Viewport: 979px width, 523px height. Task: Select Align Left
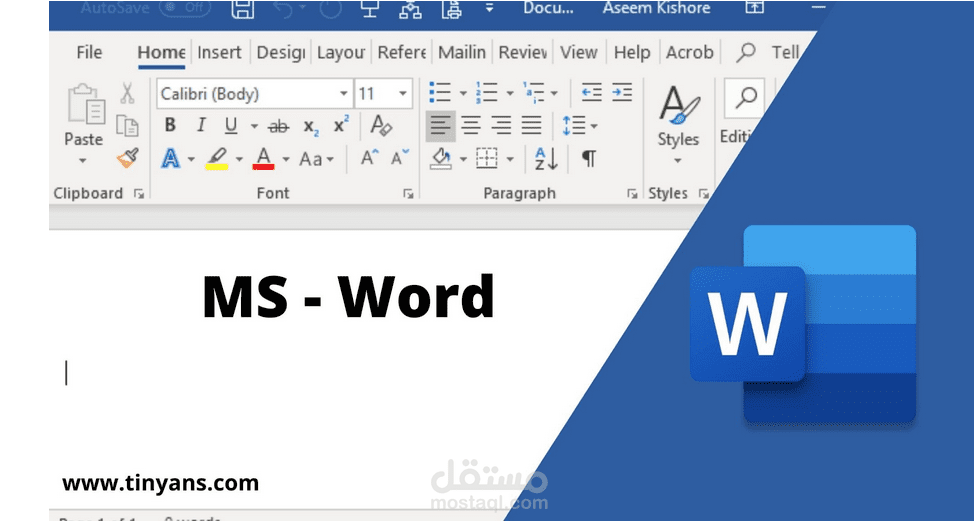tap(440, 126)
